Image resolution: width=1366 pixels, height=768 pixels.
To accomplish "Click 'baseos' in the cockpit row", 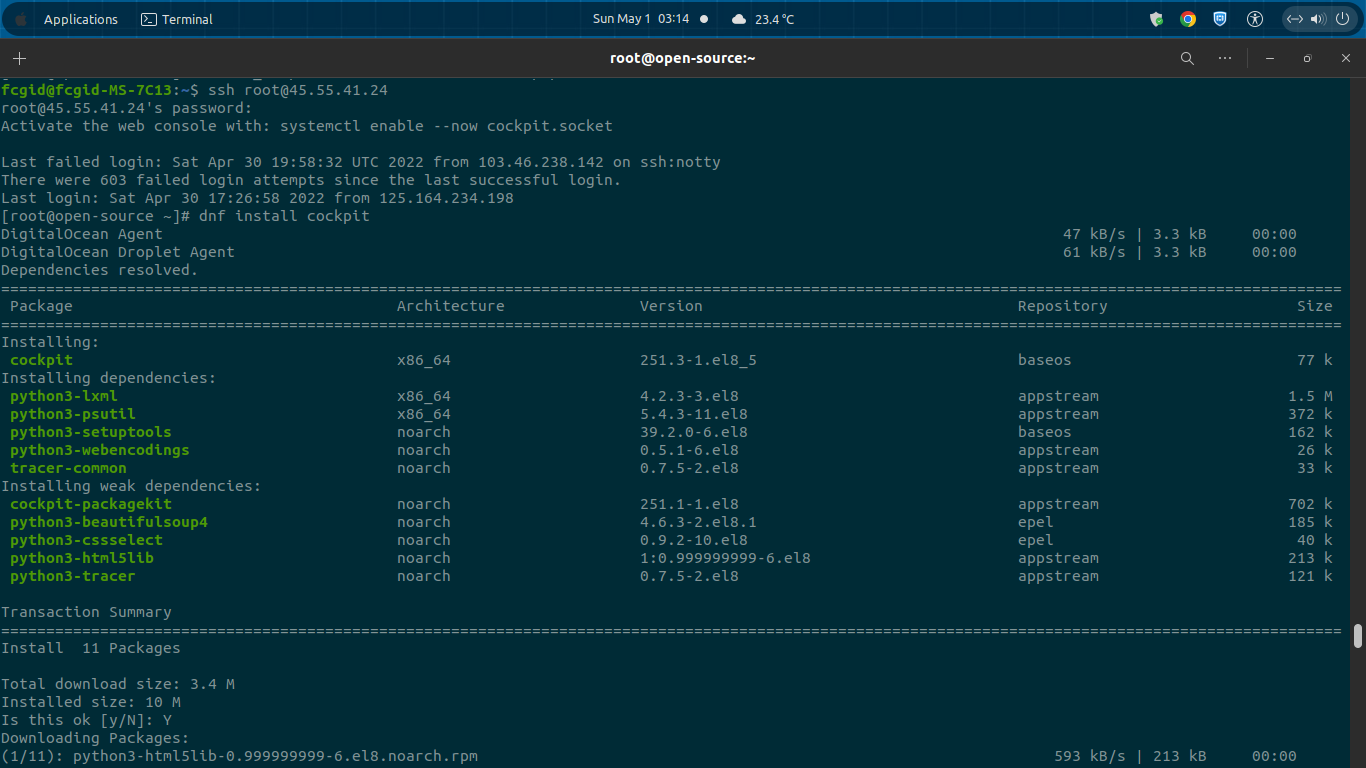I will pos(1045,360).
